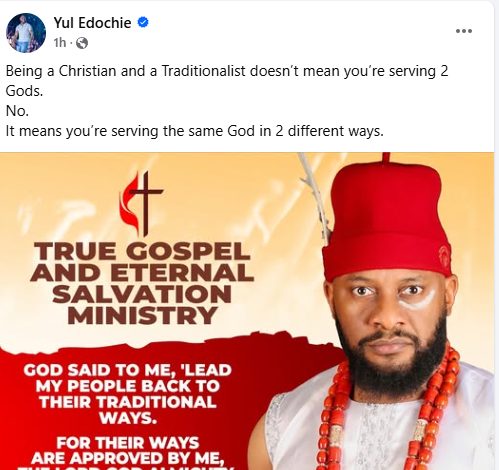Click the 1h post timestamp

(60, 43)
